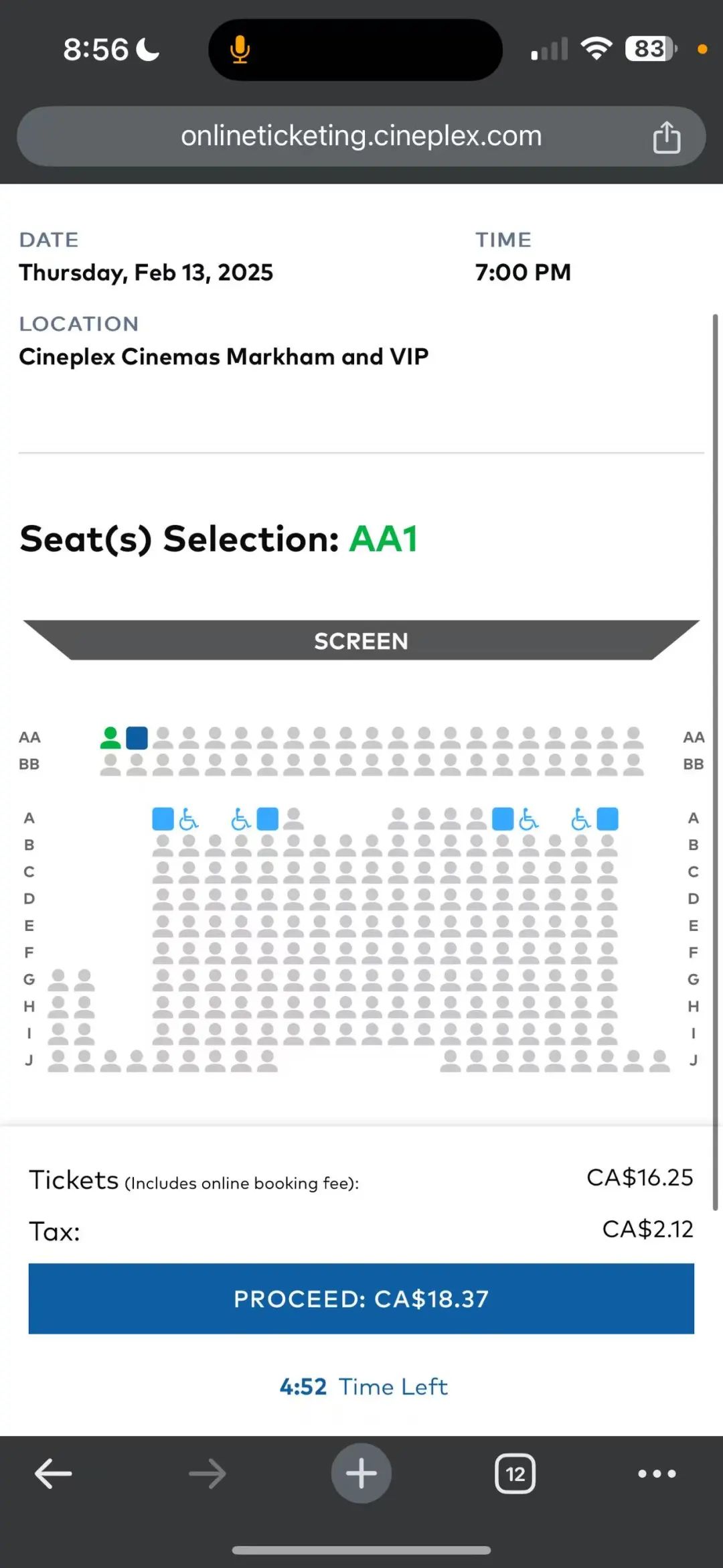723x1568 pixels.
Task: Tap the orange microphone indicator at top
Action: (x=240, y=50)
